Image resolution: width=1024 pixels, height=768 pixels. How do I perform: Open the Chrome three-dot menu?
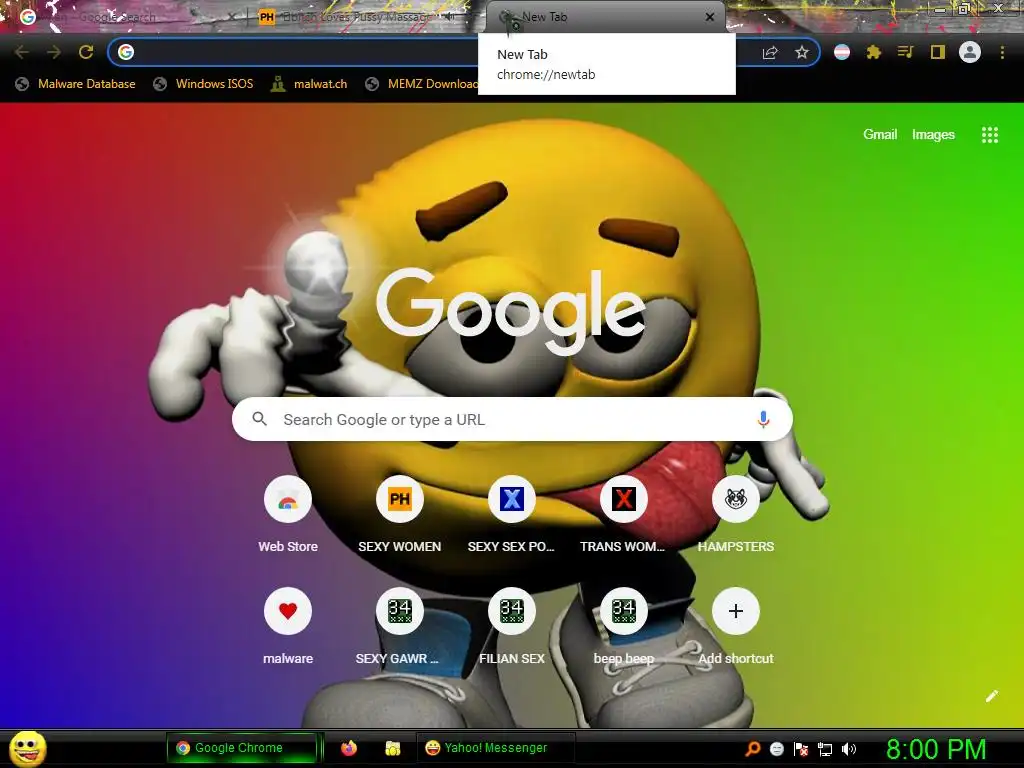click(1002, 52)
